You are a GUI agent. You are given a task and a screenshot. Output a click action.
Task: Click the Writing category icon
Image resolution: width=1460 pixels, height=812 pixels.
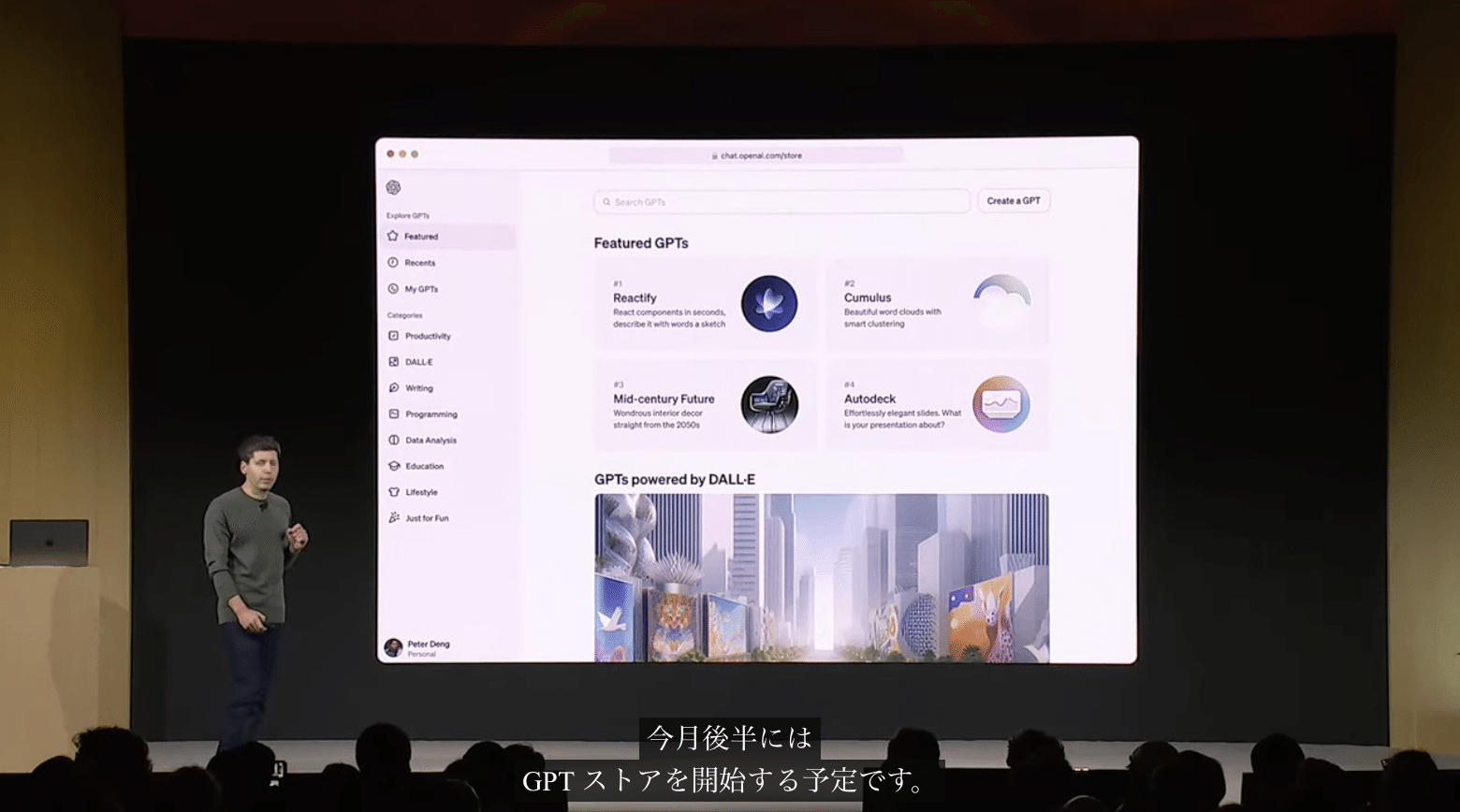coord(393,388)
